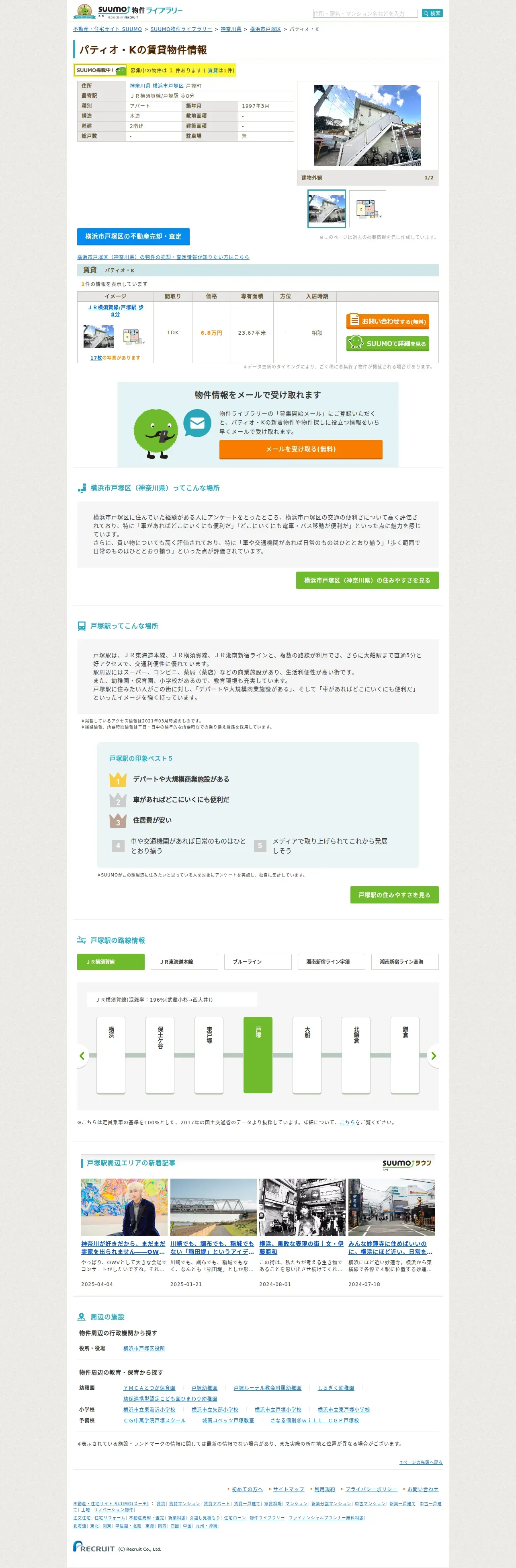Open お問い合わせ footer link
The image size is (516, 1568).
(423, 1490)
